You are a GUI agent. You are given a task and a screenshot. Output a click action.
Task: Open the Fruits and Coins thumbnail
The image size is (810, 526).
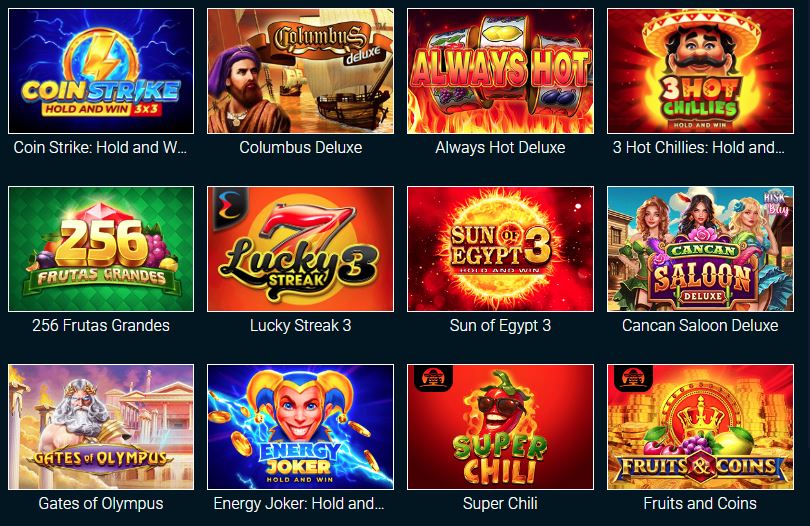(700, 427)
